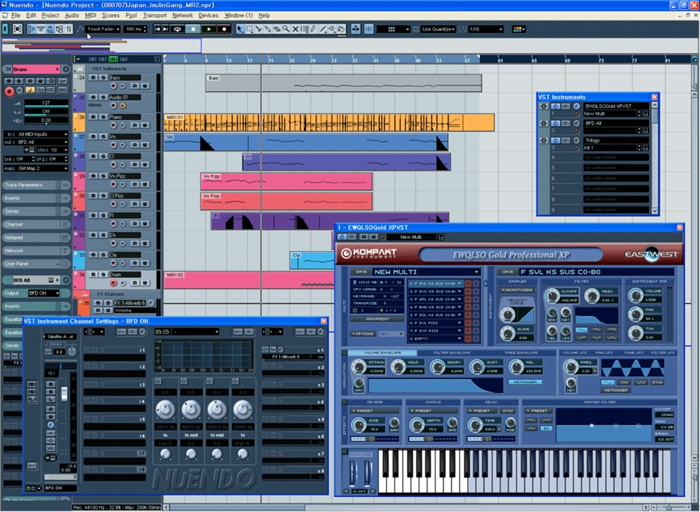Switch to Filter Envelope tab in Kompakt
Viewport: 700px width, 512px height.
coord(452,353)
